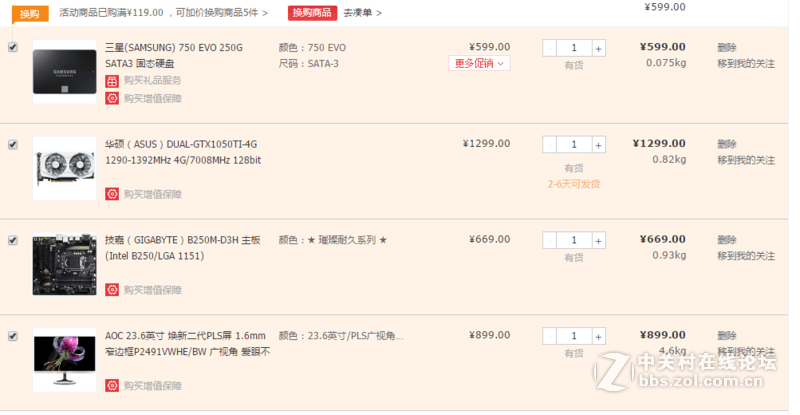Viewport: 800px width, 415px height.
Task: Click the 2-6天可发货 shipping notice
Action: (x=574, y=184)
